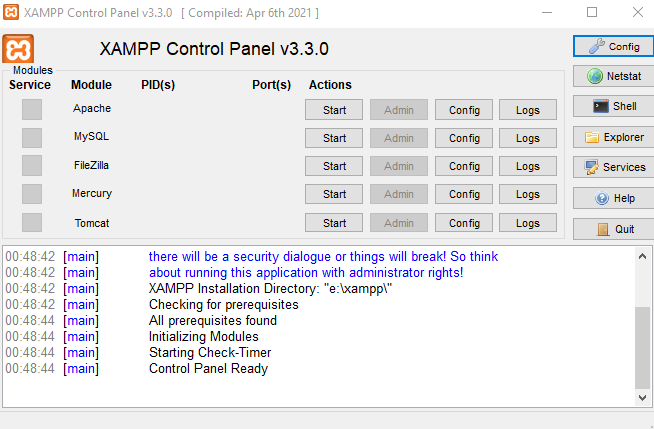654x429 pixels.
Task: Open the global Config wrench button
Action: pos(614,46)
